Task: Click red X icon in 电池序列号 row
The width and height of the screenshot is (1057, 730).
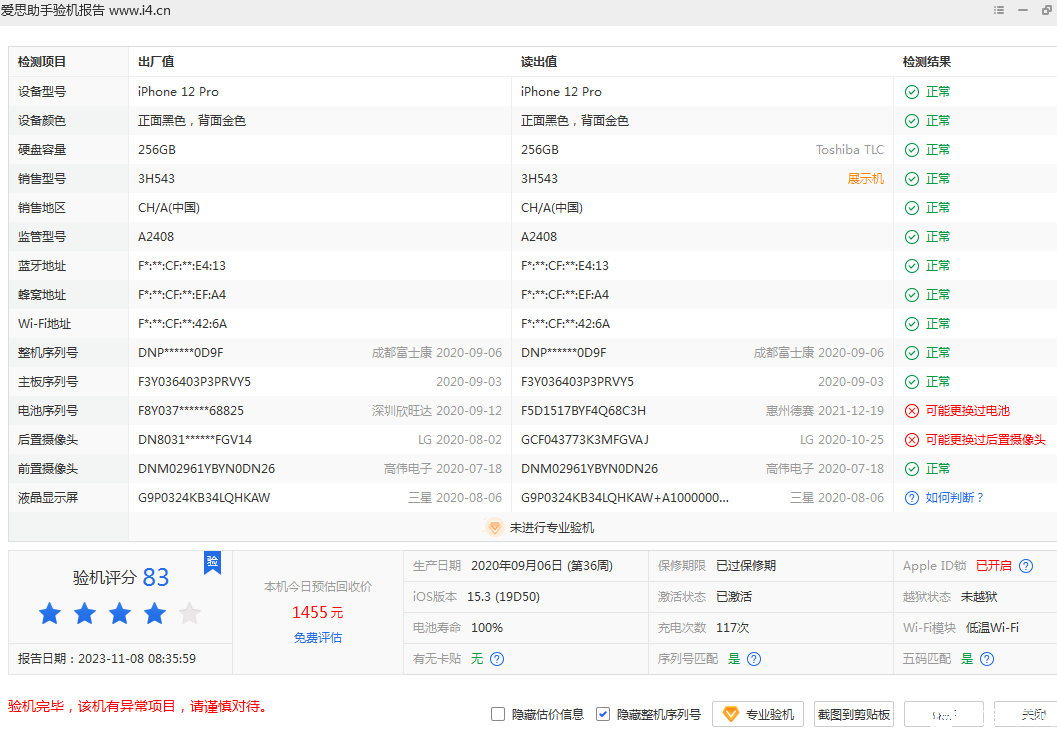Action: pos(911,410)
